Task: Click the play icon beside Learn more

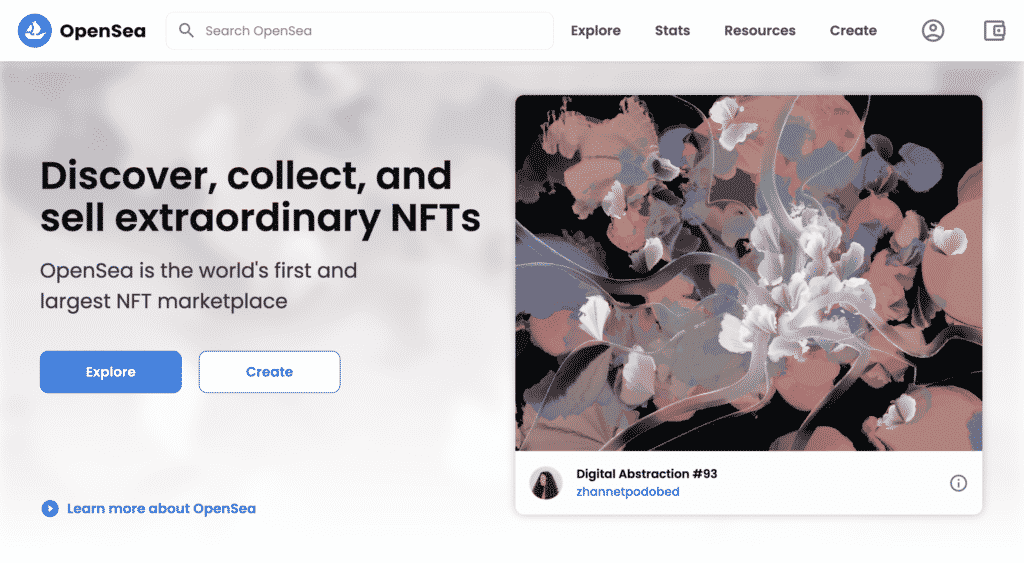Action: pyautogui.click(x=50, y=509)
